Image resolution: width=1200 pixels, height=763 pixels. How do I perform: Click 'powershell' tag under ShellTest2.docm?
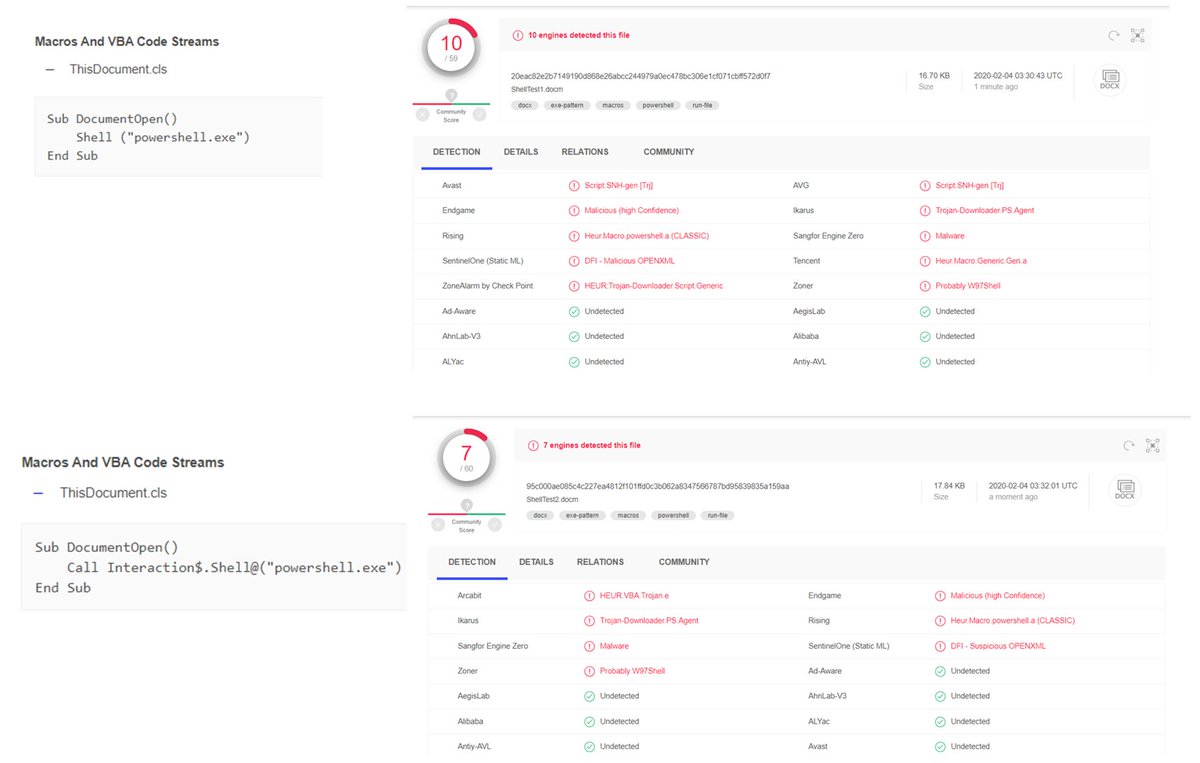[673, 515]
